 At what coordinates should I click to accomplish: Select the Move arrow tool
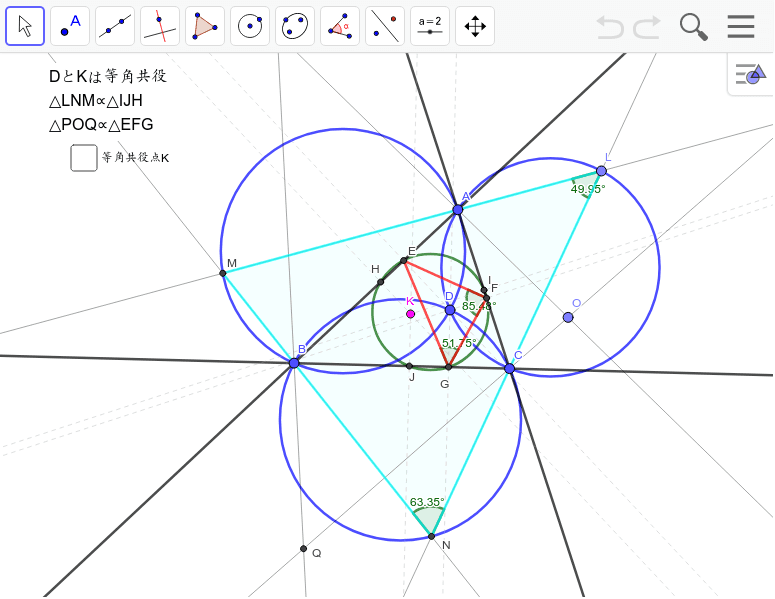pyautogui.click(x=25, y=26)
